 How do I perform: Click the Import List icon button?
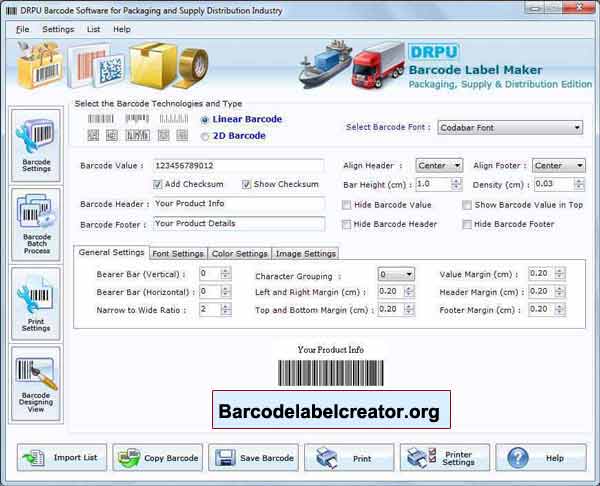62,457
